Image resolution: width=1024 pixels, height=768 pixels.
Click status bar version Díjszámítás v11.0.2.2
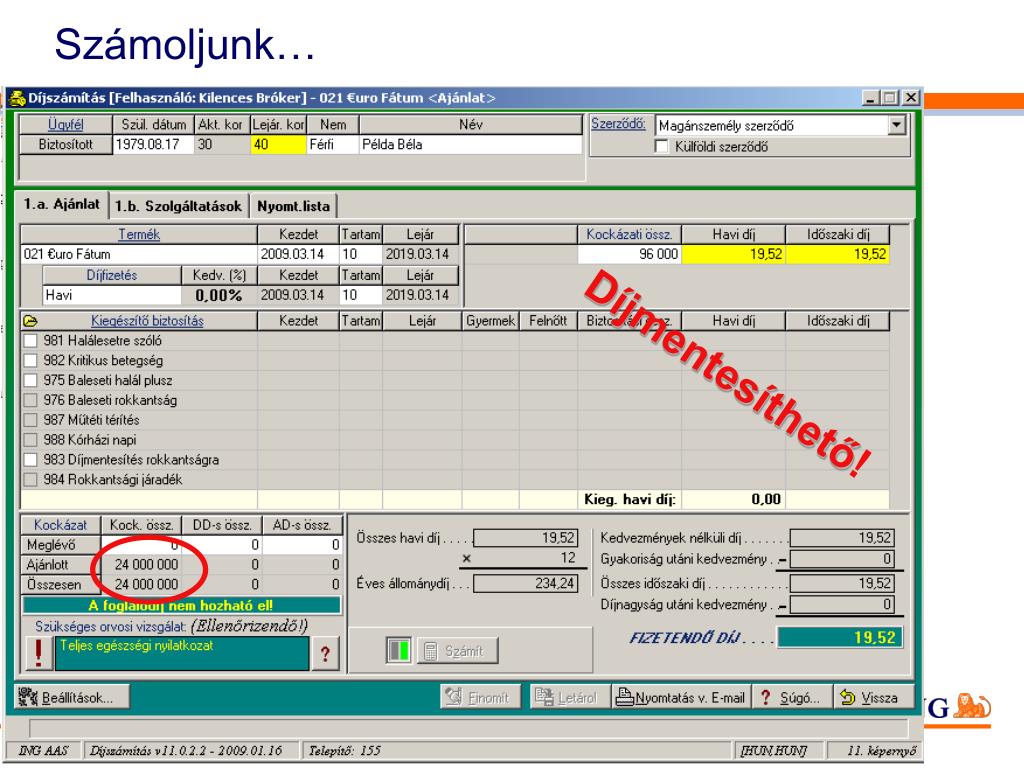pyautogui.click(x=185, y=751)
